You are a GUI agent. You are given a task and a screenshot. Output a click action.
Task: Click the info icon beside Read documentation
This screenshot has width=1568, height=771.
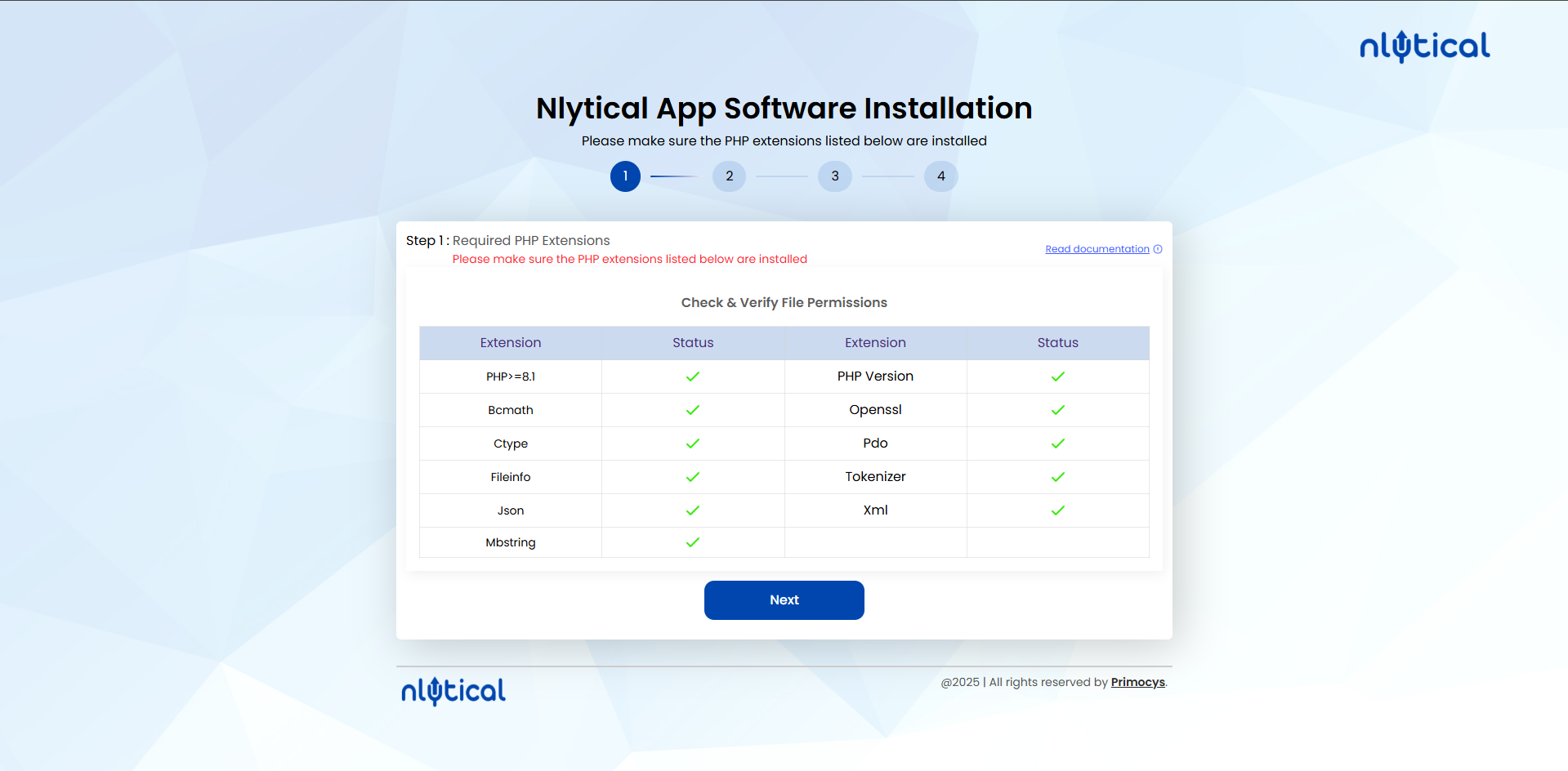coord(1158,249)
